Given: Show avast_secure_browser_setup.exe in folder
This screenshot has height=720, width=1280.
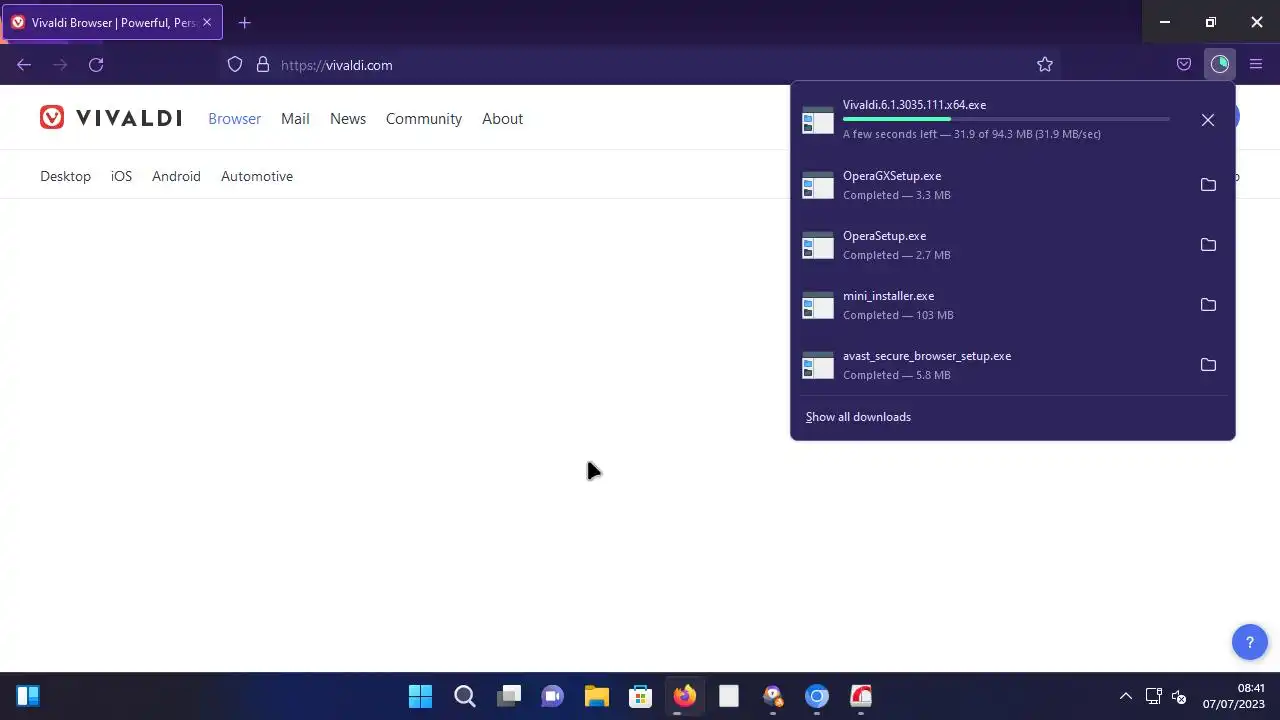Looking at the screenshot, I should click(x=1208, y=365).
